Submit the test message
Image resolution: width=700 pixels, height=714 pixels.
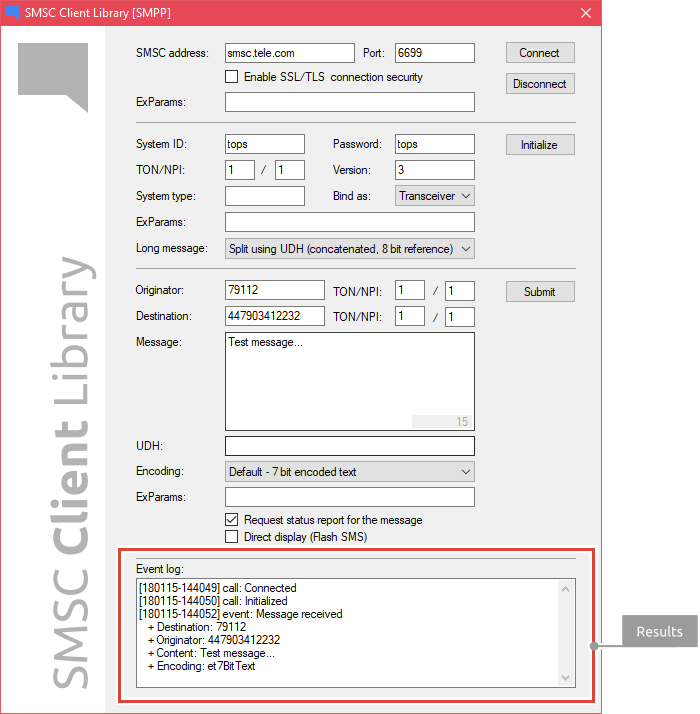point(539,292)
